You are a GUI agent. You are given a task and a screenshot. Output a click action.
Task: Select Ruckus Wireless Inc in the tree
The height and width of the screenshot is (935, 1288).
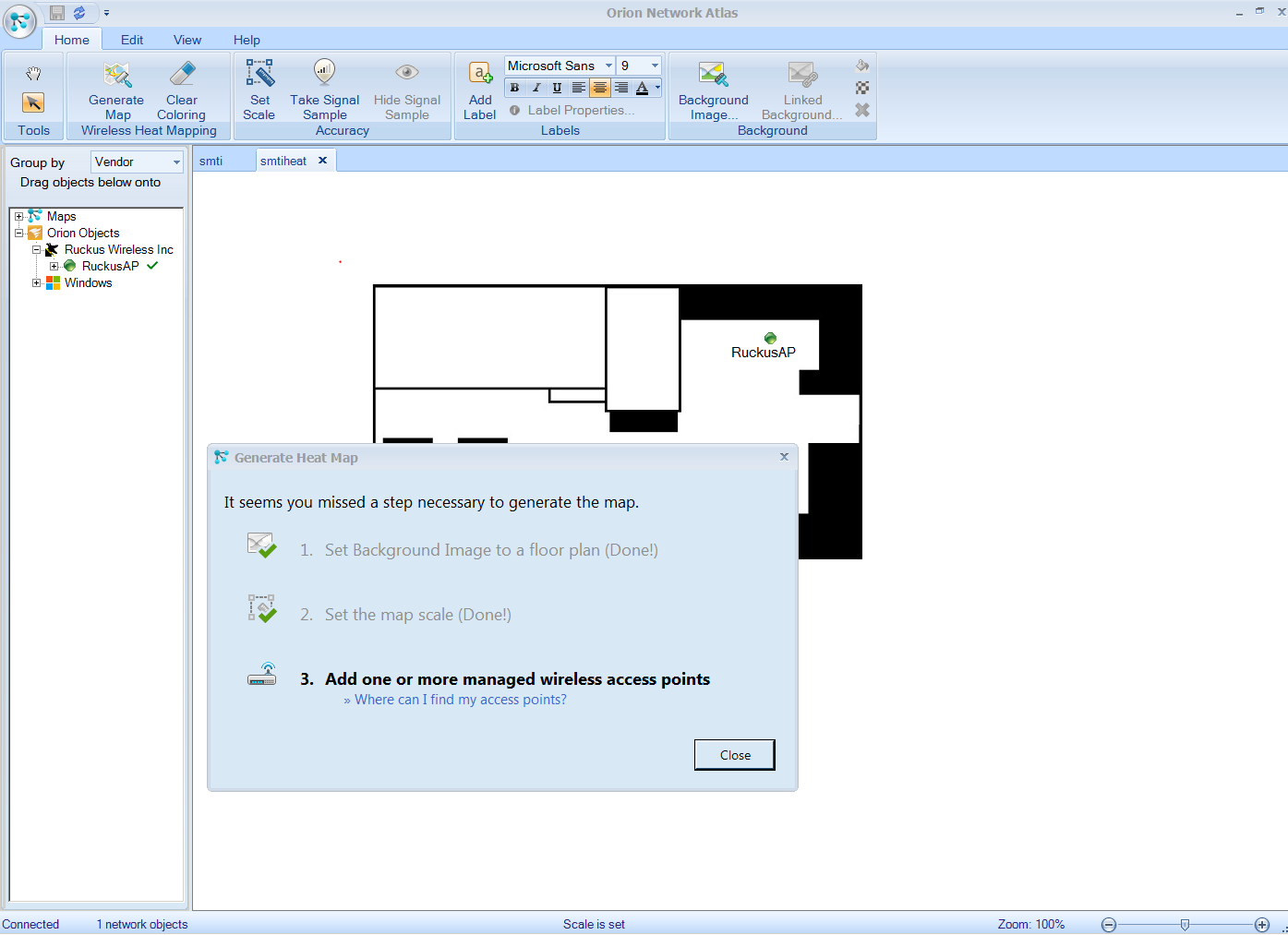tap(118, 250)
